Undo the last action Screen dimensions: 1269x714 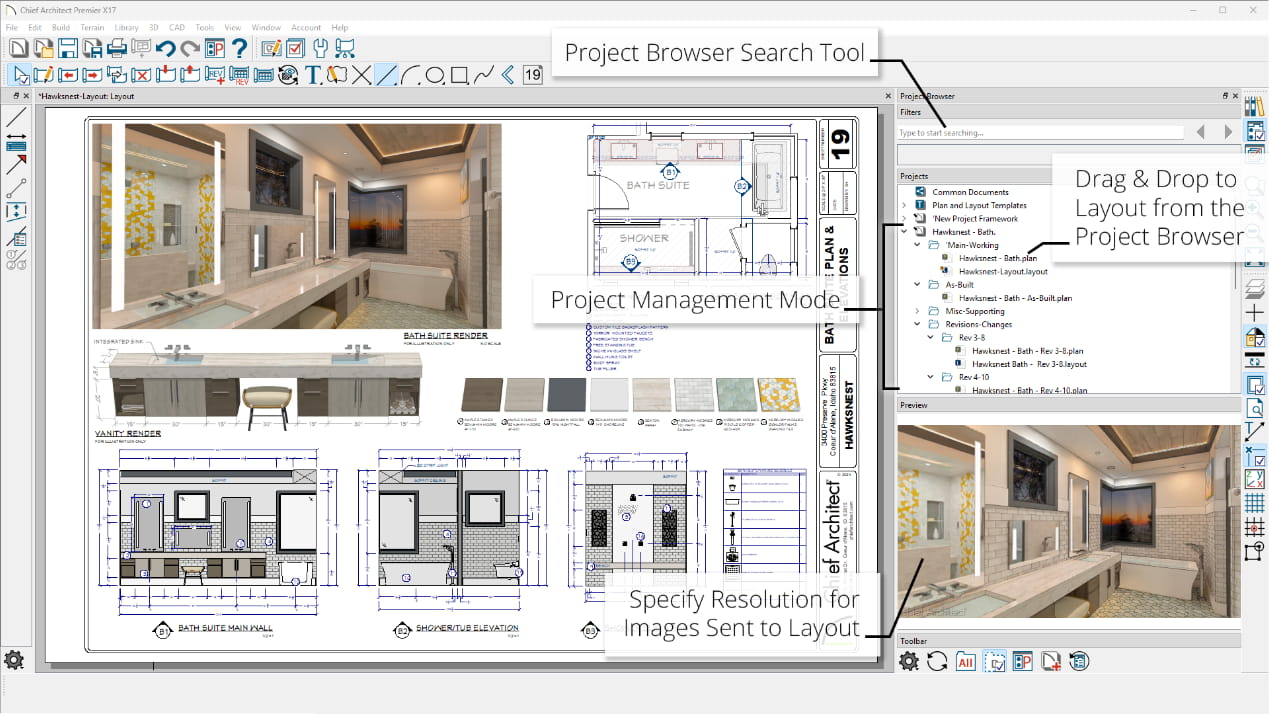[x=168, y=47]
